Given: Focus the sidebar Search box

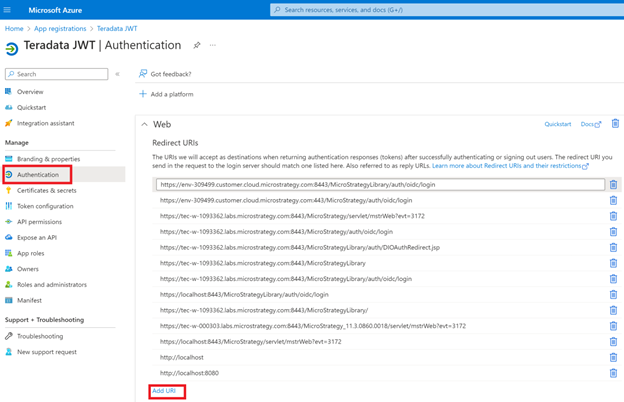Looking at the screenshot, I should (x=57, y=74).
